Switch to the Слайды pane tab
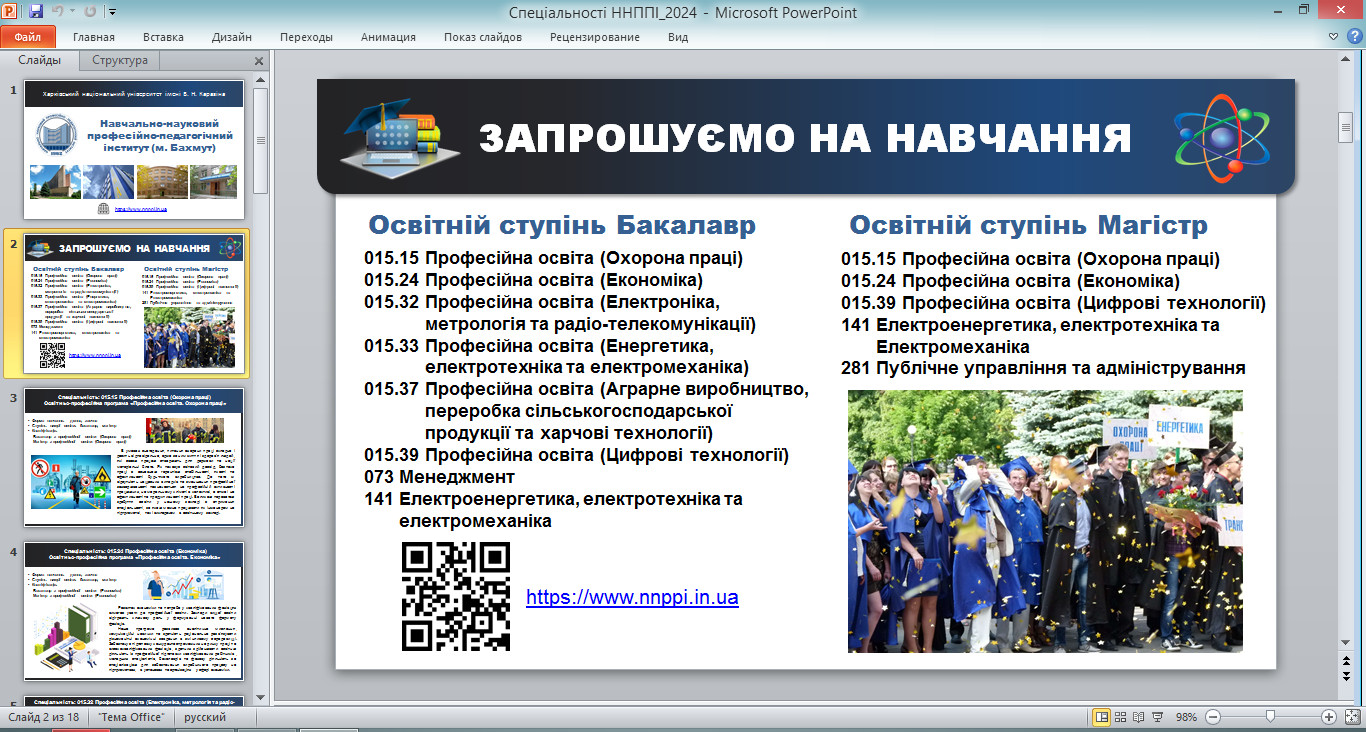The image size is (1366, 732). point(40,60)
